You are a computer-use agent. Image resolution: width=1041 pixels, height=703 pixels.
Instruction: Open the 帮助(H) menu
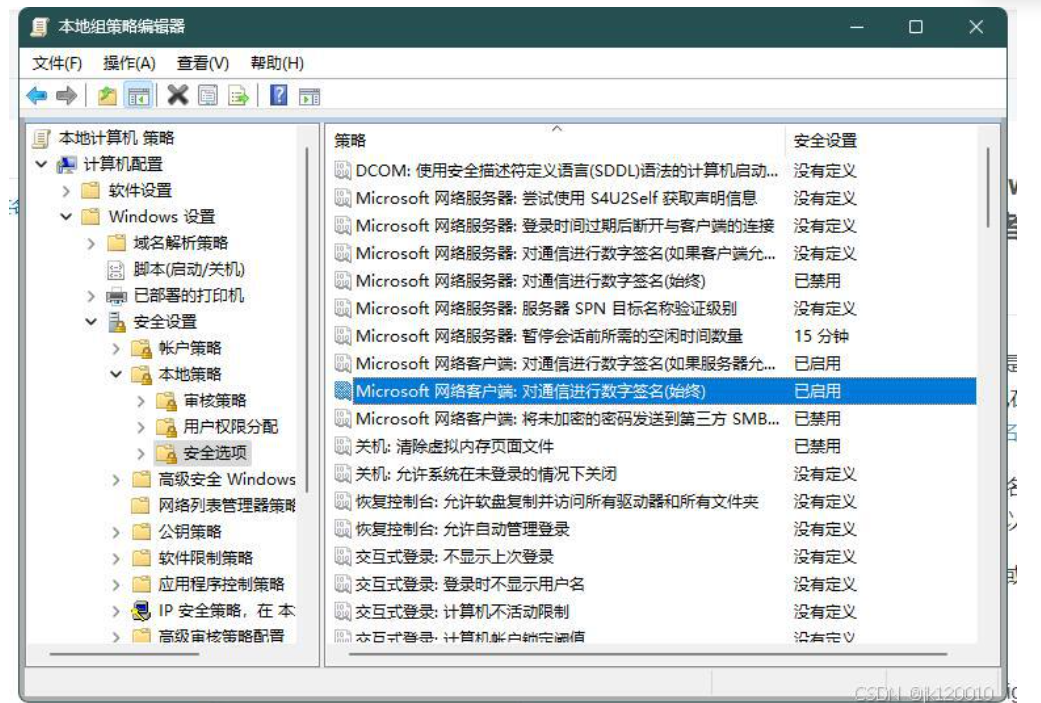click(x=277, y=63)
